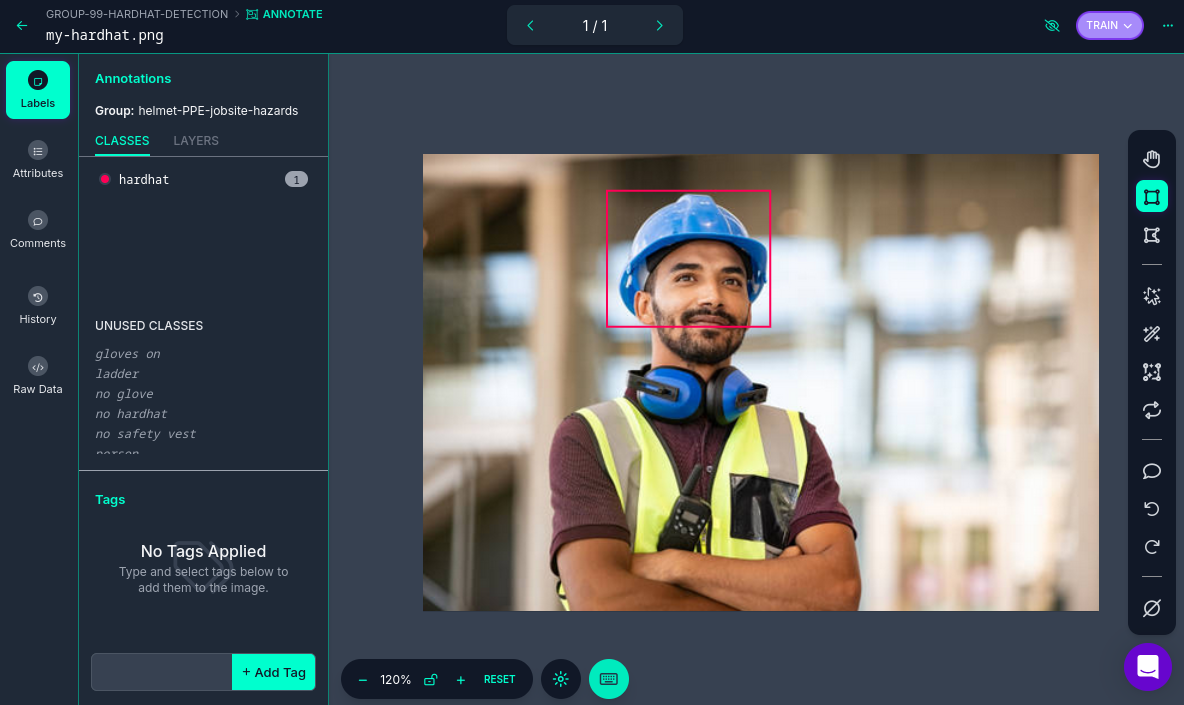Image resolution: width=1184 pixels, height=705 pixels.
Task: Toggle annotation visibility eye icon
Action: (1052, 26)
